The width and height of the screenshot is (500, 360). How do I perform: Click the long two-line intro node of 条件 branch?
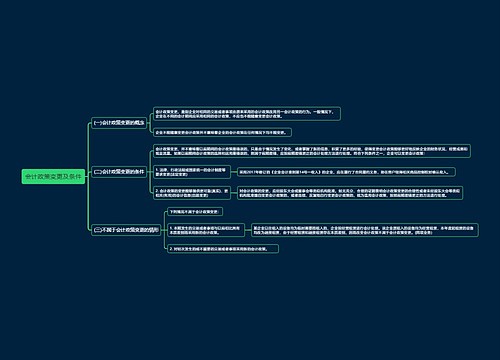[312, 151]
